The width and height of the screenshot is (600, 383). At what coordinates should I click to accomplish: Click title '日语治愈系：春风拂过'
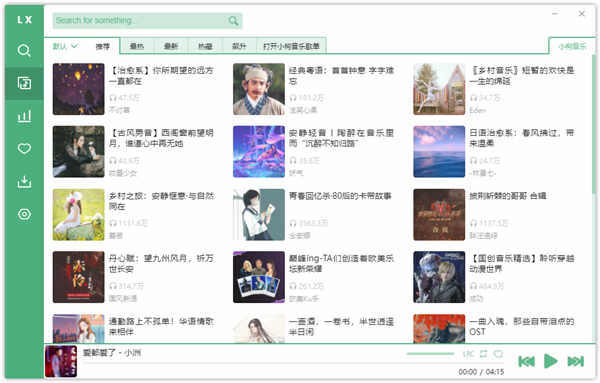coord(522,138)
